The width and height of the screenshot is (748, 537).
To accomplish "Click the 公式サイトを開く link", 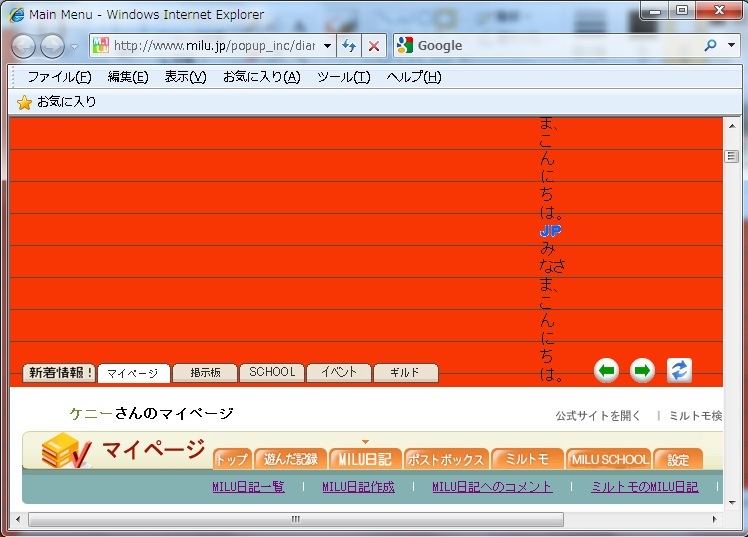I will (x=598, y=415).
